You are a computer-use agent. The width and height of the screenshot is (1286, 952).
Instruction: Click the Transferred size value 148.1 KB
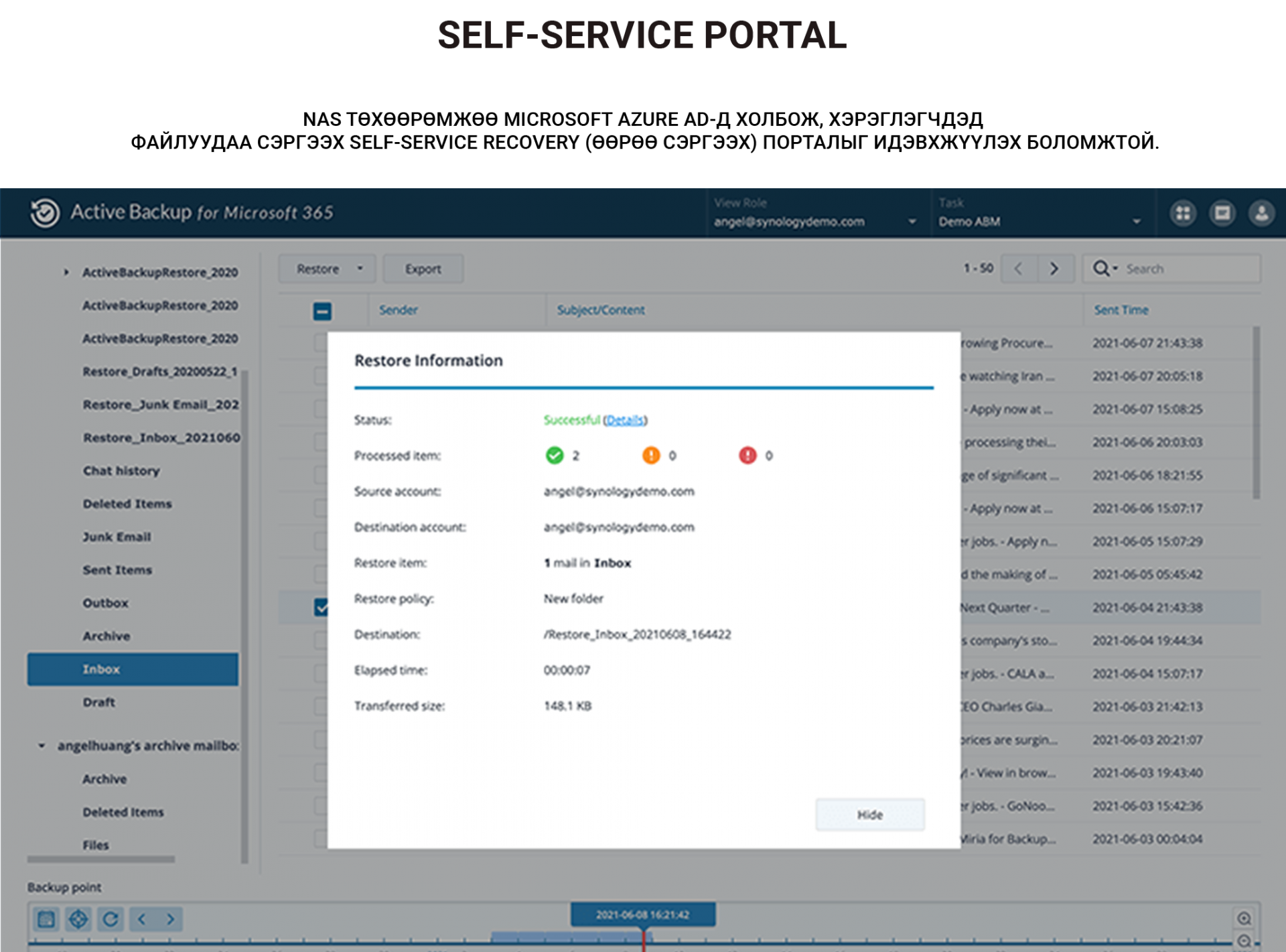[567, 706]
